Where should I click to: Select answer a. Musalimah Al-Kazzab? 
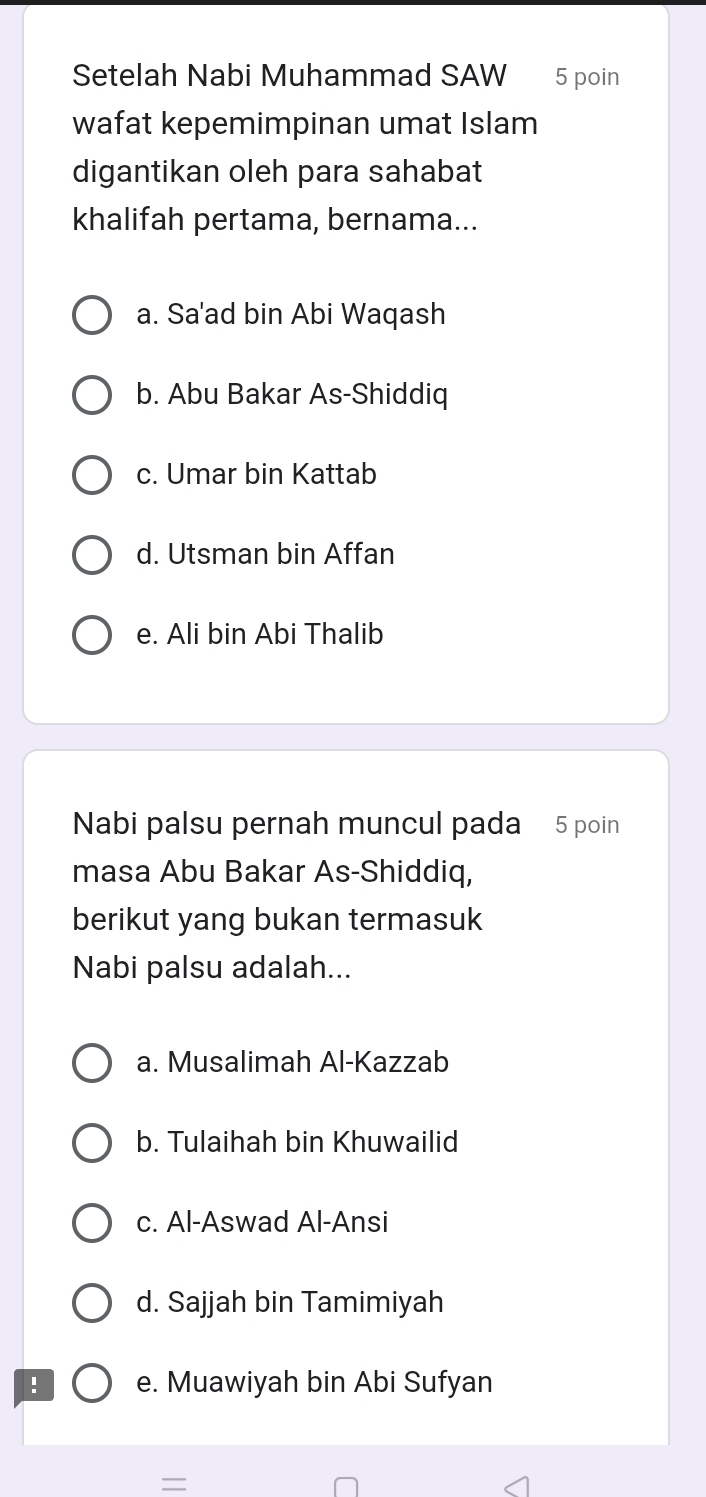(92, 1063)
